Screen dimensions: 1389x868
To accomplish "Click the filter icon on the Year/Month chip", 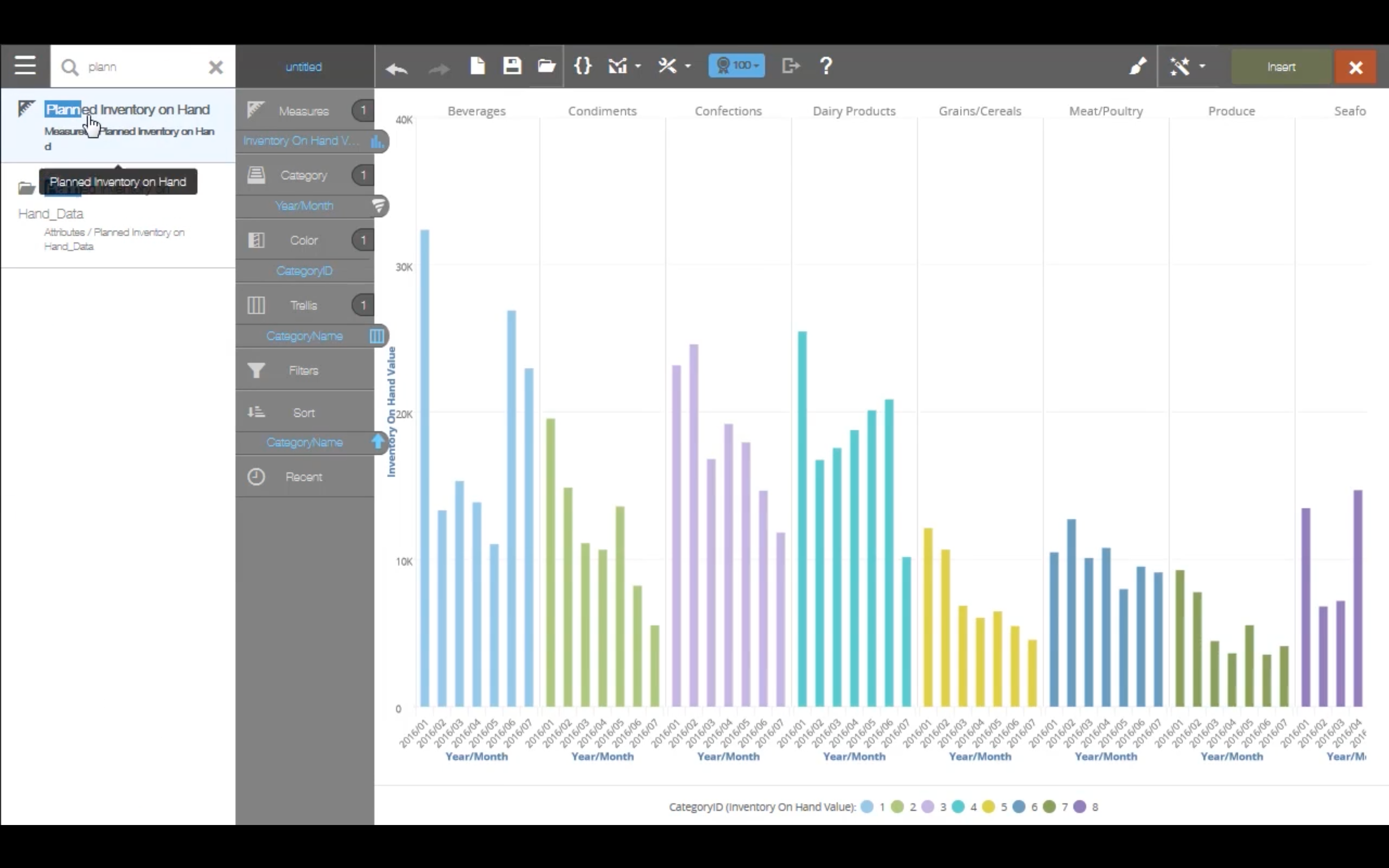I will (378, 205).
